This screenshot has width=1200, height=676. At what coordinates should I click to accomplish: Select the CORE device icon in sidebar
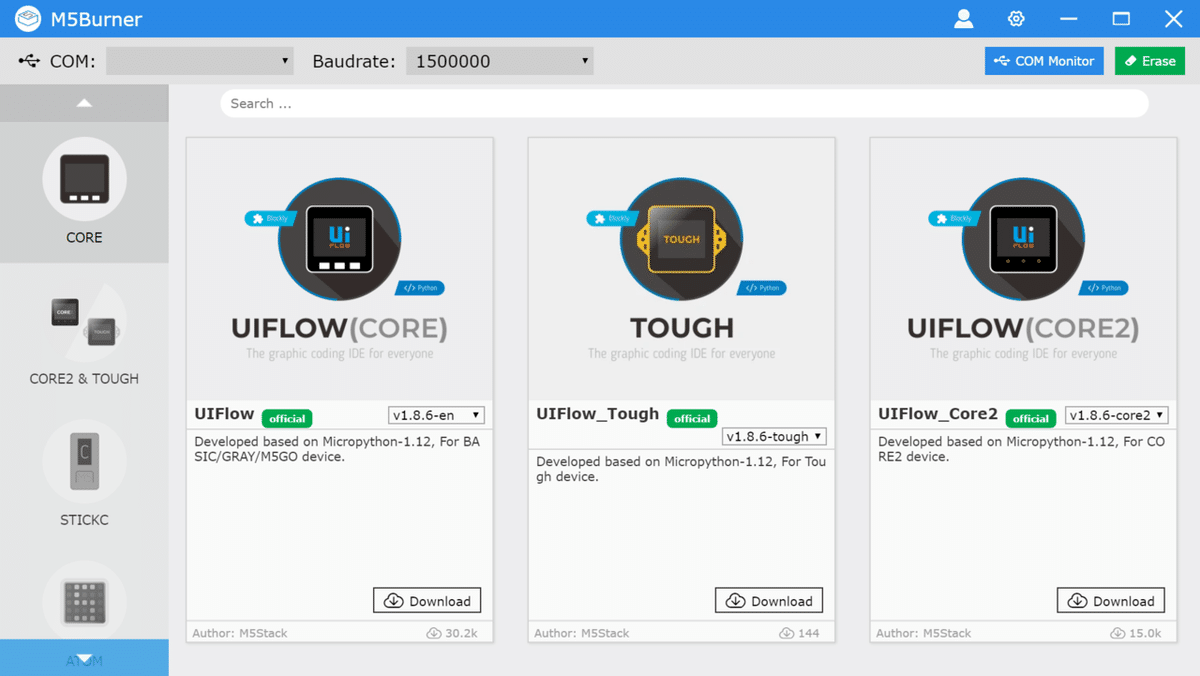84,179
